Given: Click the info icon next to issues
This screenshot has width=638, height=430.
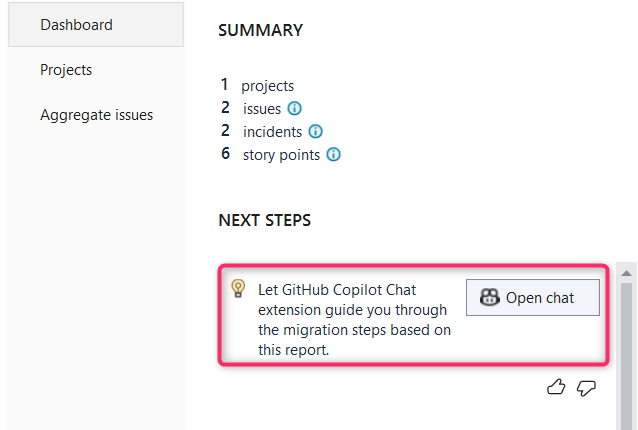Looking at the screenshot, I should click(x=295, y=108).
